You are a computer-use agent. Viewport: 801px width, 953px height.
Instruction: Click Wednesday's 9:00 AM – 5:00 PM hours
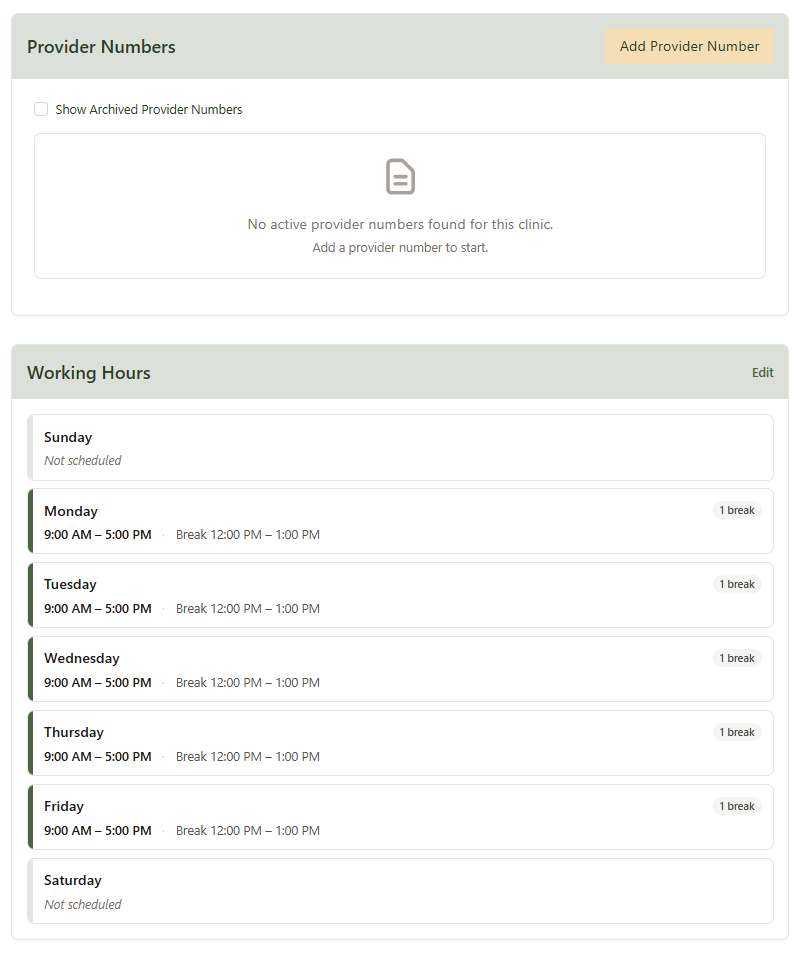(x=98, y=683)
